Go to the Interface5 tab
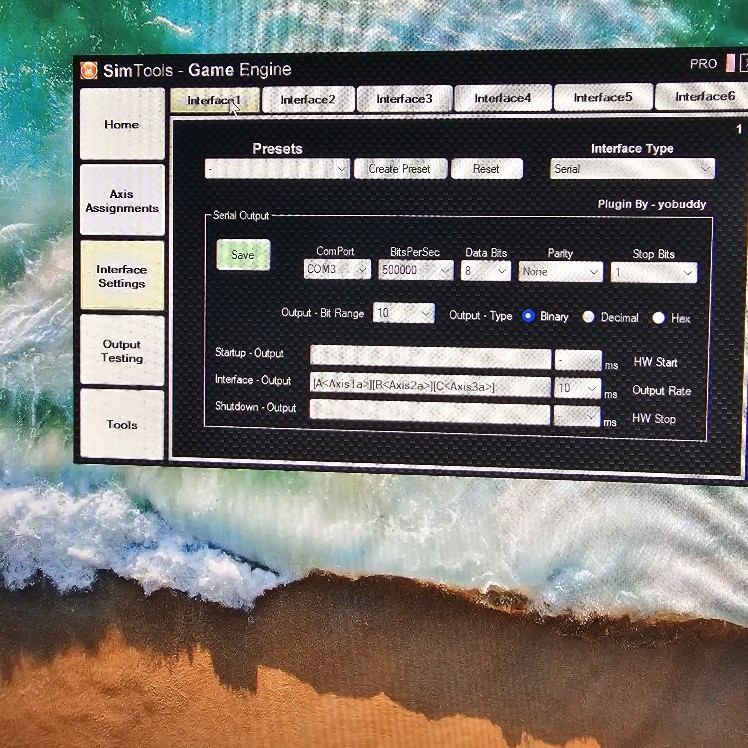 [x=603, y=97]
